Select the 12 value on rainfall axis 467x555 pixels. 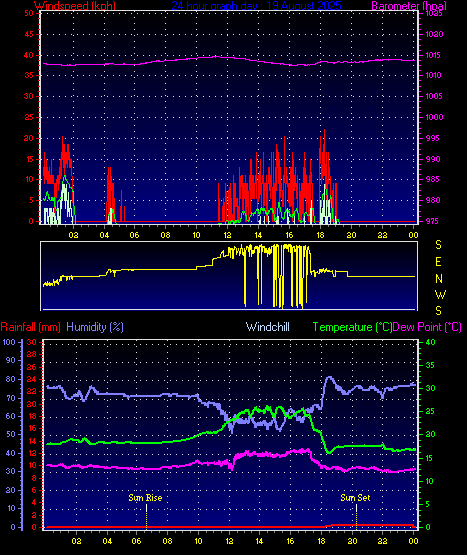(32, 453)
